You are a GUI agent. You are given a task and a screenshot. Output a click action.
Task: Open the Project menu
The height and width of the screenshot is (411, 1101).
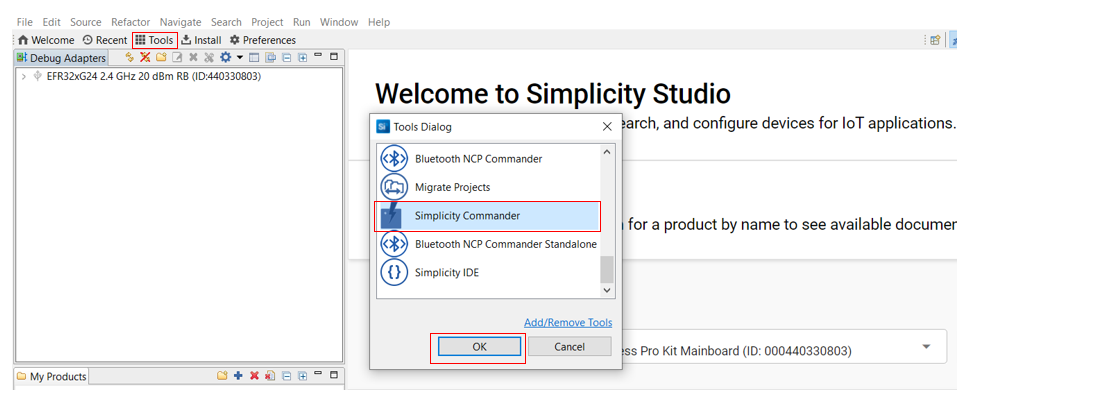(x=268, y=22)
